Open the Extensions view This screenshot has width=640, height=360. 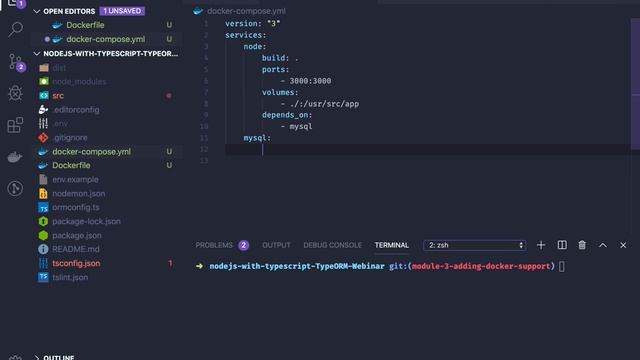(x=16, y=125)
